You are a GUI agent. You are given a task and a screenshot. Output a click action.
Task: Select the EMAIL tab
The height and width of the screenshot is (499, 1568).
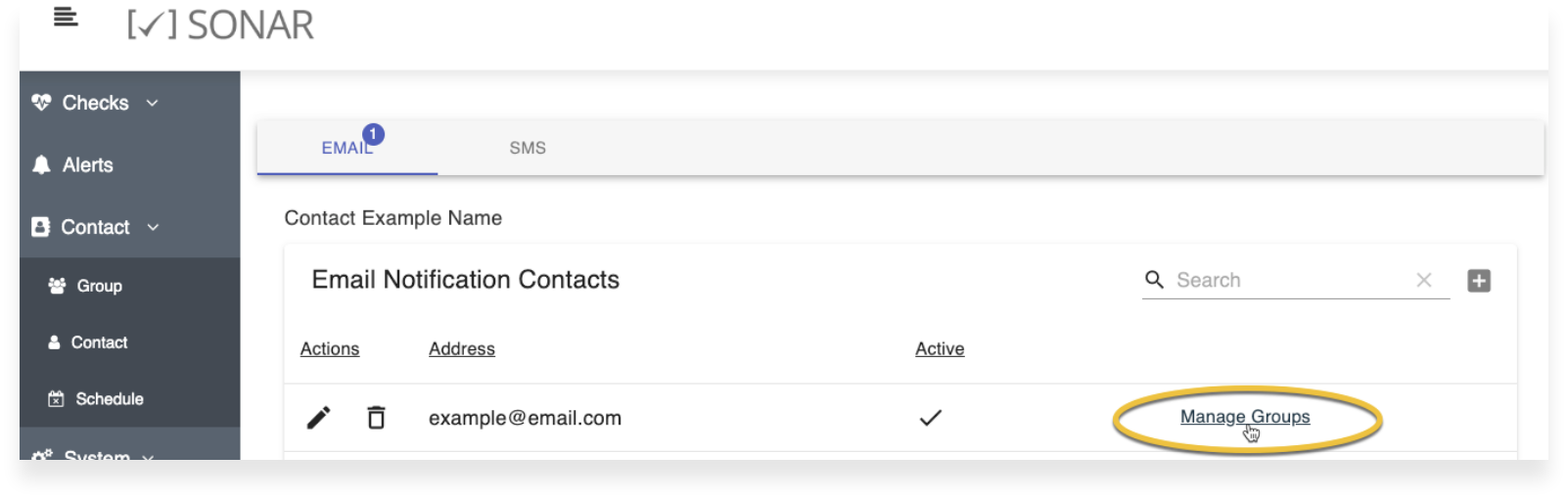(x=347, y=148)
